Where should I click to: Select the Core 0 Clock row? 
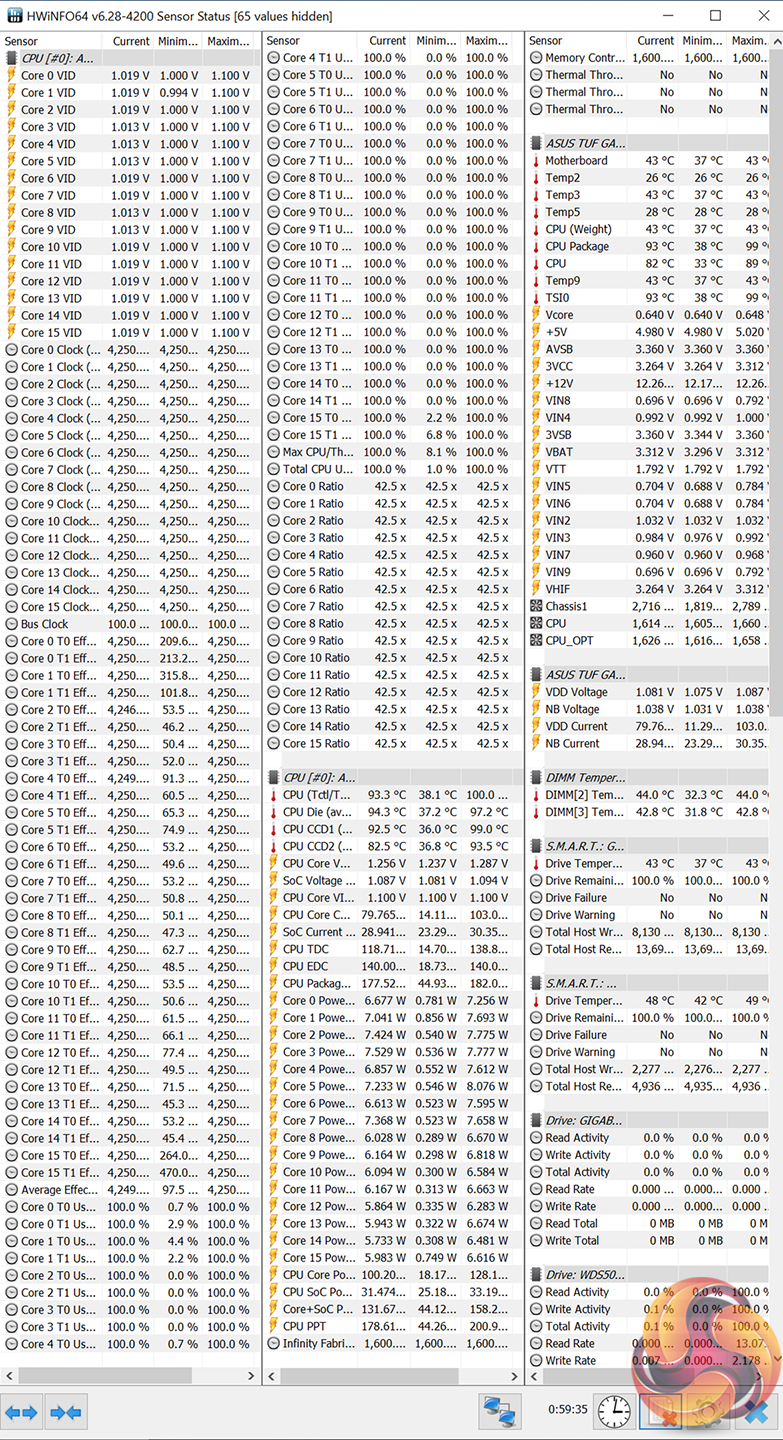(x=130, y=350)
